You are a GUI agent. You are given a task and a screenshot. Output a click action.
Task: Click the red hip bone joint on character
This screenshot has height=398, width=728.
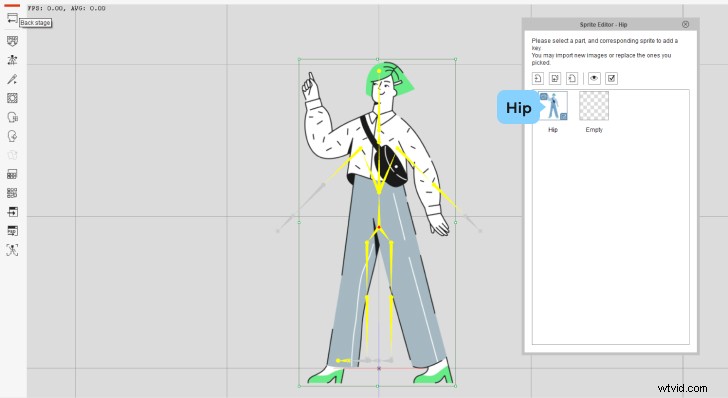coord(379,227)
